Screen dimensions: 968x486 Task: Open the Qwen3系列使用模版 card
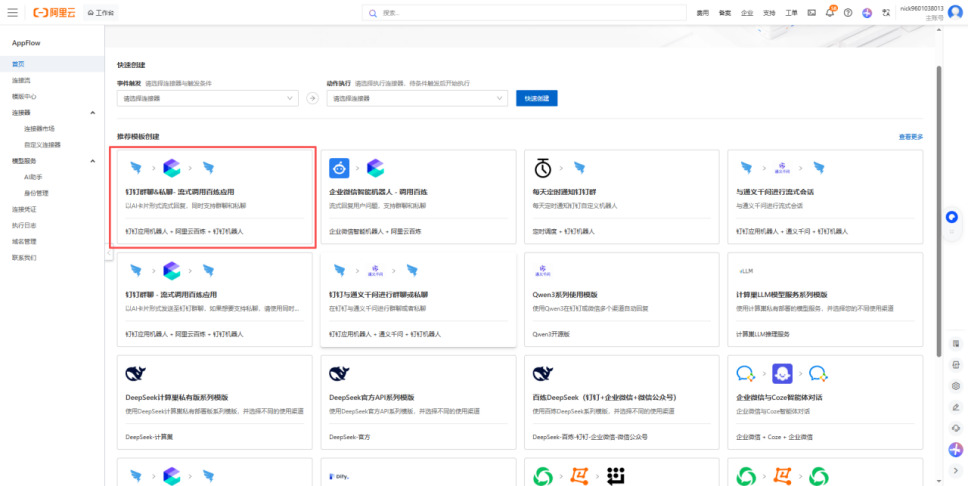(x=622, y=300)
